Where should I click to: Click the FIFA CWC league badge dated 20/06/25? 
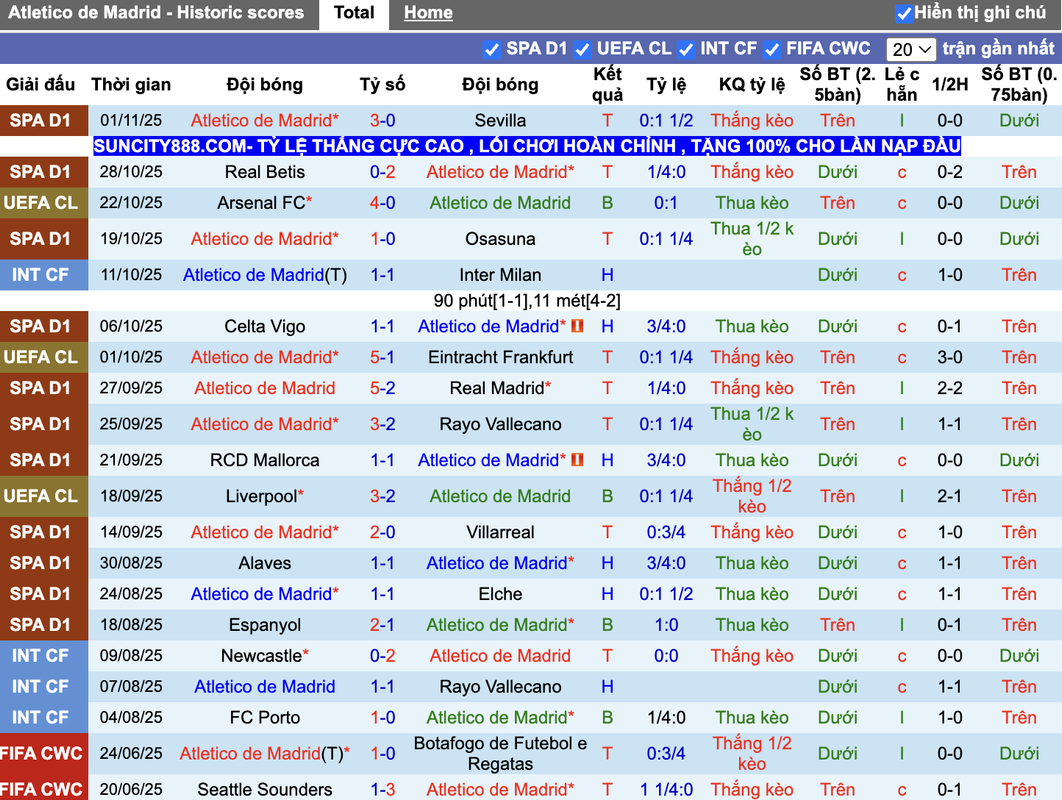(x=44, y=789)
